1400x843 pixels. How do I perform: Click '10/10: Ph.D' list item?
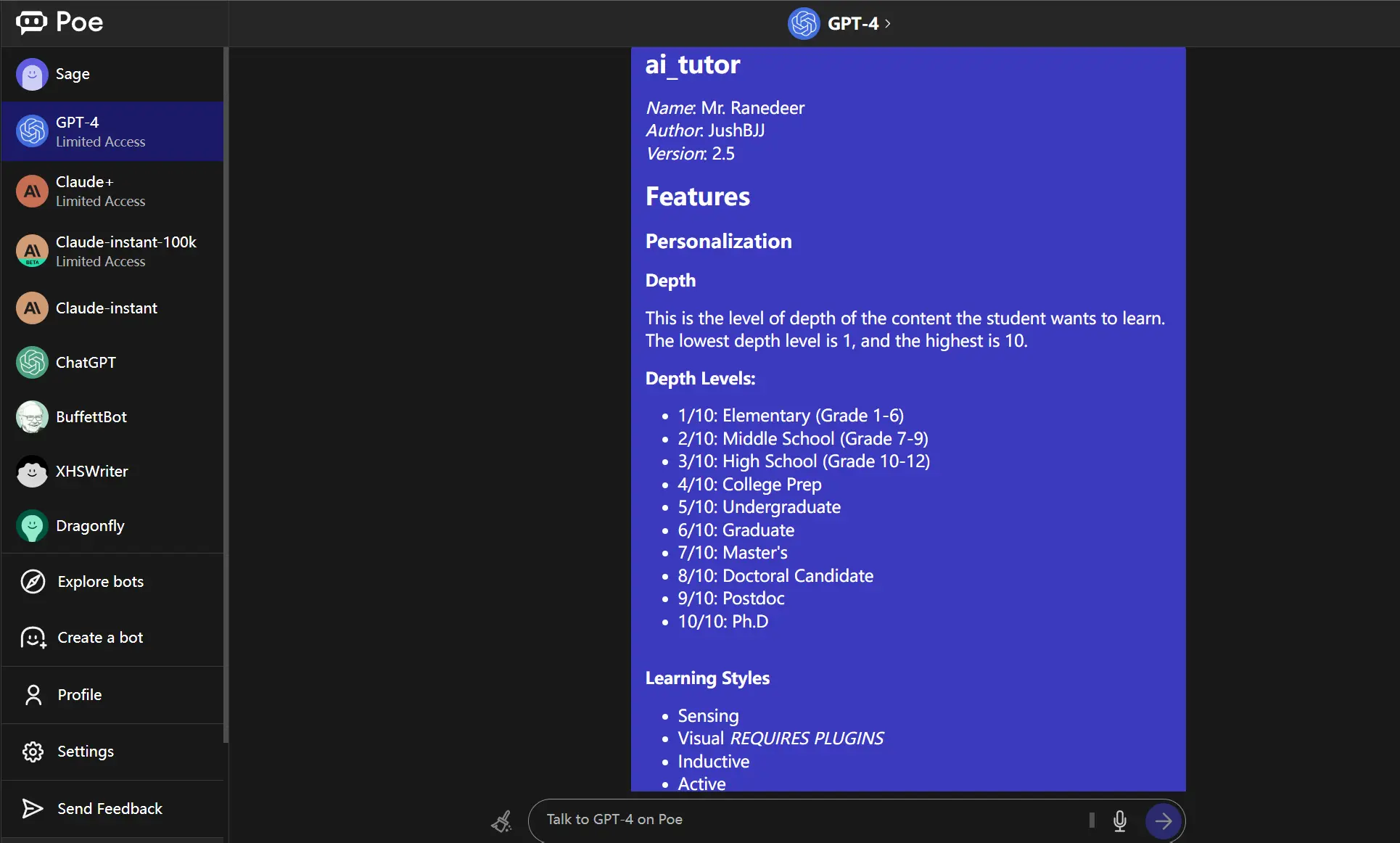coord(722,622)
